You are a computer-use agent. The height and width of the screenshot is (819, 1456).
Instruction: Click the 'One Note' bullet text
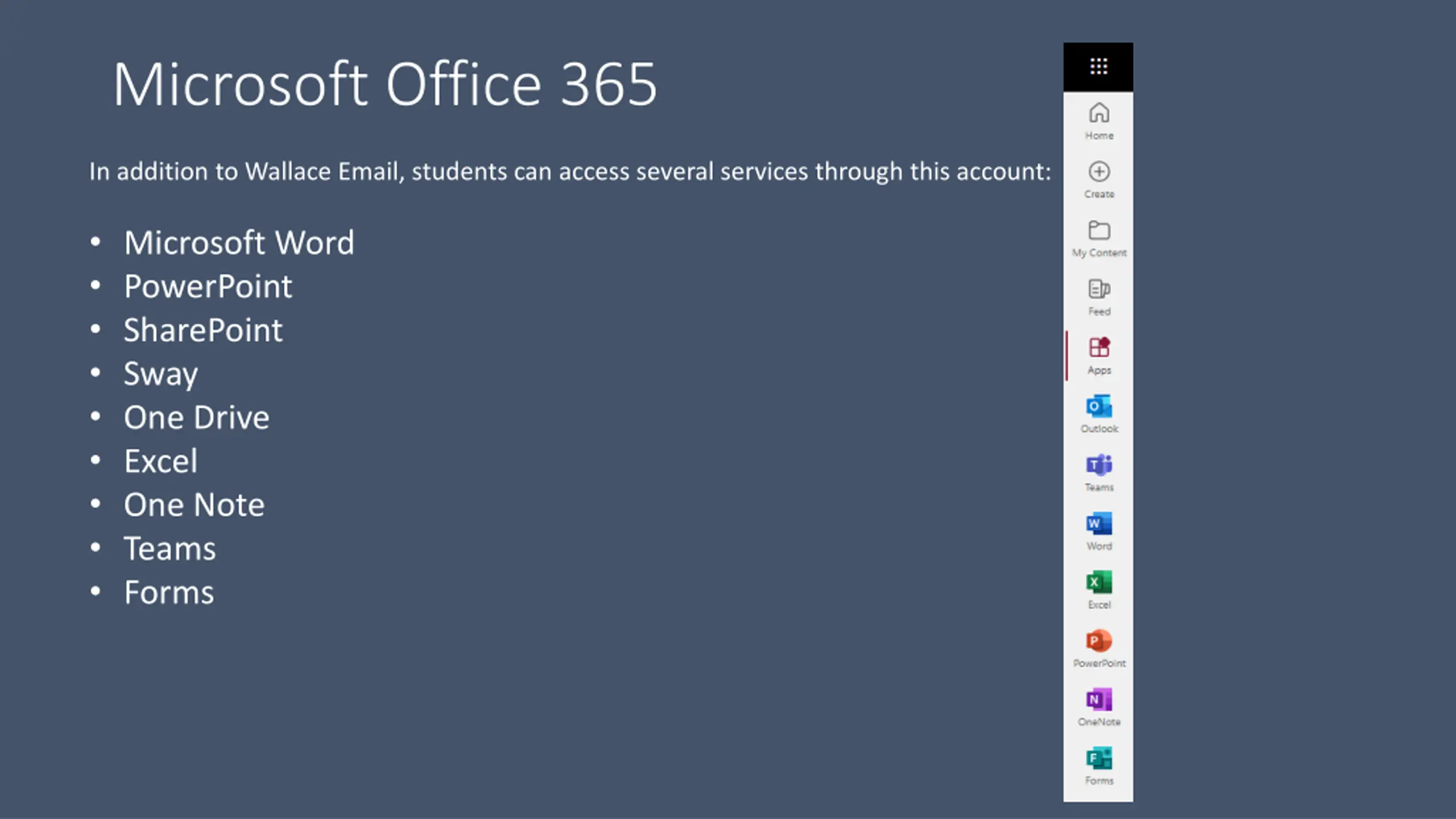pos(195,504)
